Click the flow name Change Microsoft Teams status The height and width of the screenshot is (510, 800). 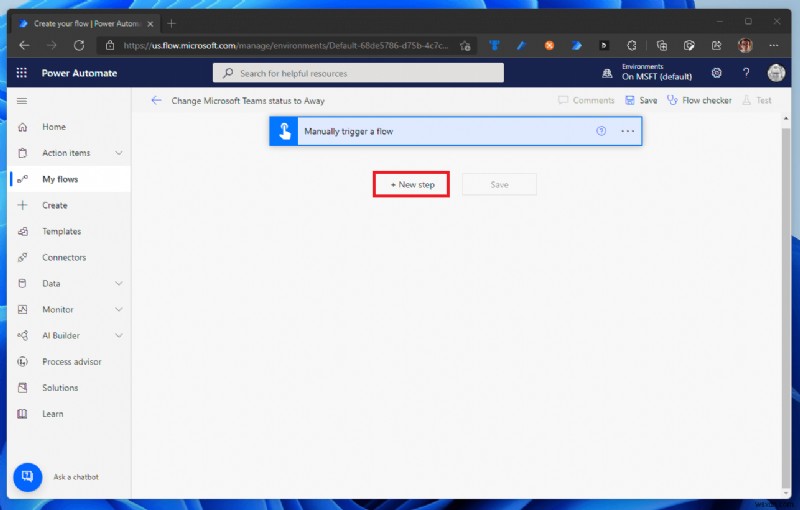248,101
